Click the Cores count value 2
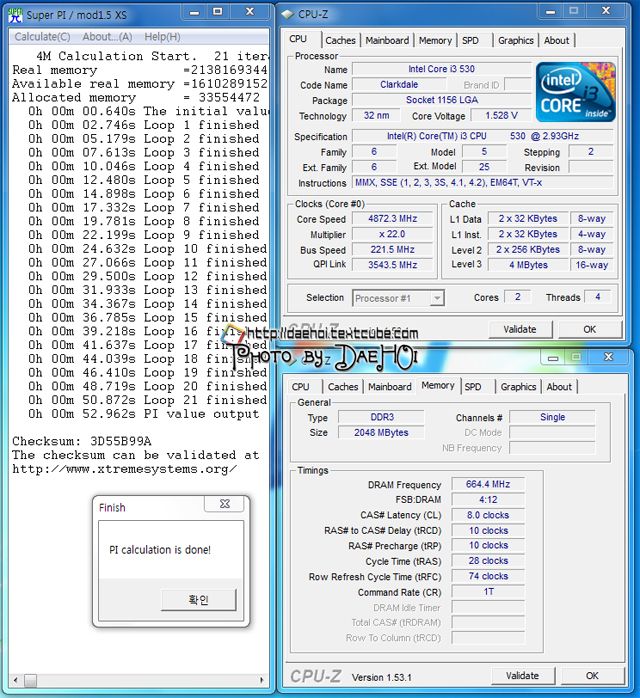Image resolution: width=640 pixels, height=698 pixels. click(x=517, y=297)
